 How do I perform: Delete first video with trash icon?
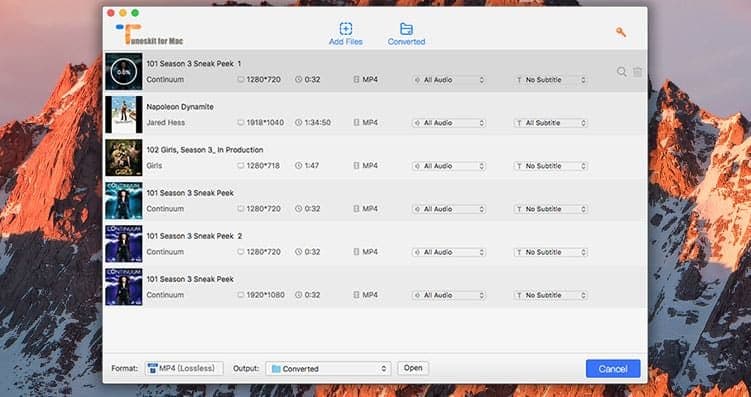pos(637,72)
